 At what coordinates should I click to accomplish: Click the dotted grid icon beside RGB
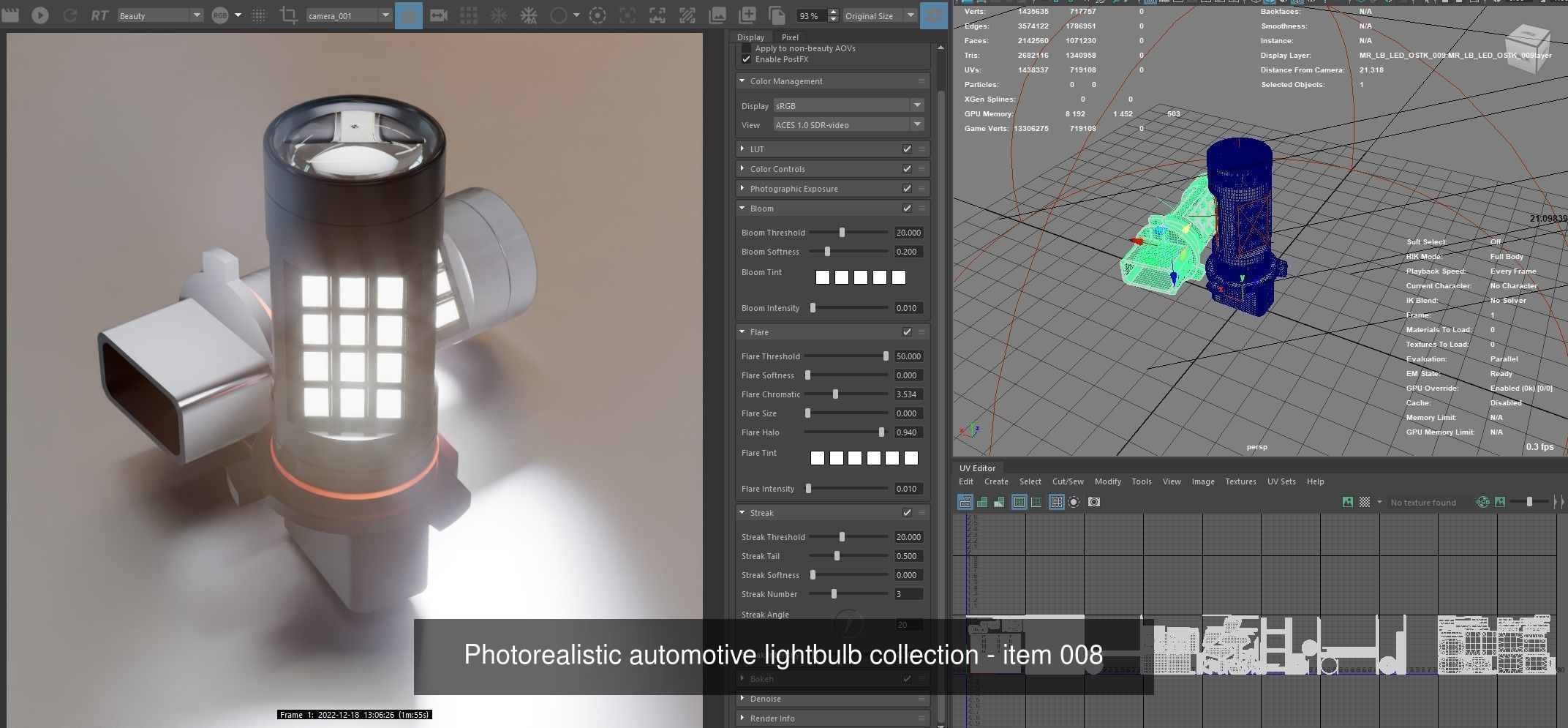pyautogui.click(x=259, y=15)
